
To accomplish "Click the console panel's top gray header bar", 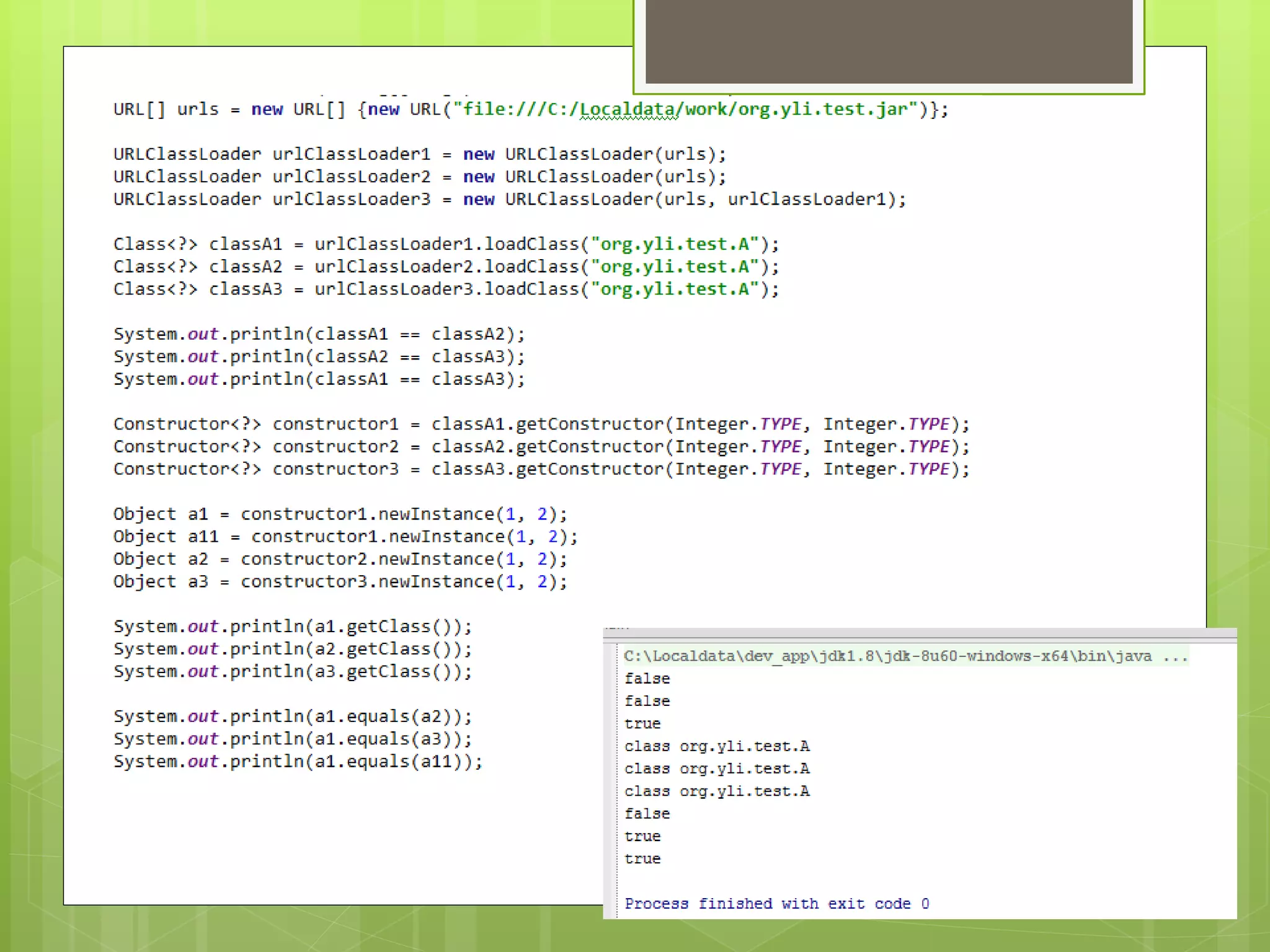I will 919,634.
